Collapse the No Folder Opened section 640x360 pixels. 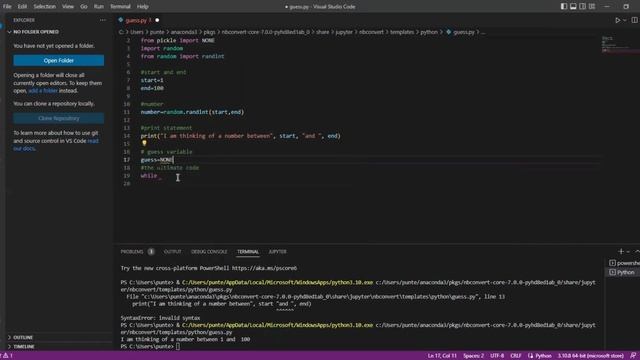coord(36,32)
